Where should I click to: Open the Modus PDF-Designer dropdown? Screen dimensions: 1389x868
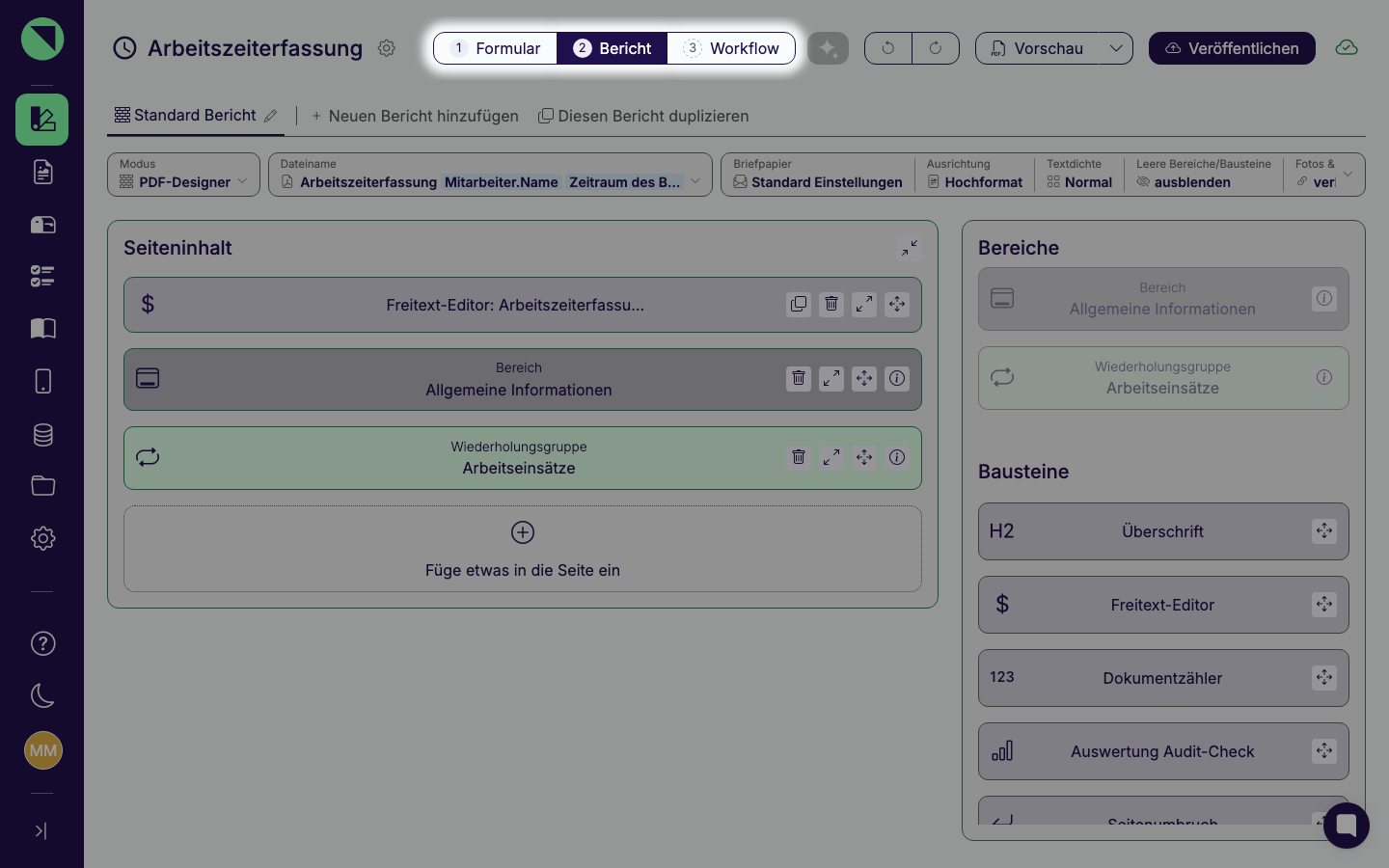(183, 175)
